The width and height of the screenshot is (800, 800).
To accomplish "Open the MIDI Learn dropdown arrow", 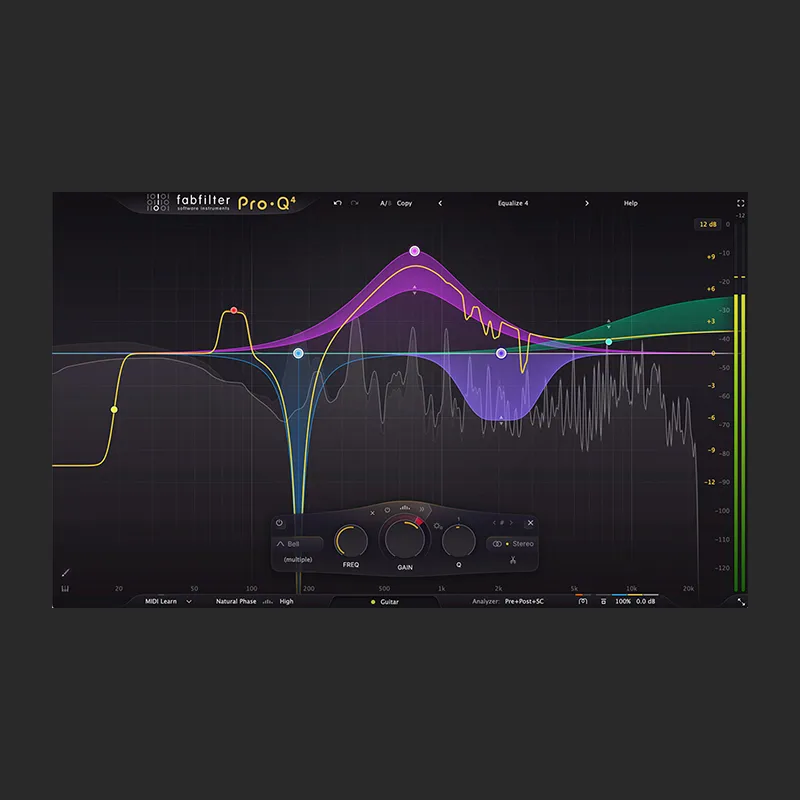I will pos(189,602).
